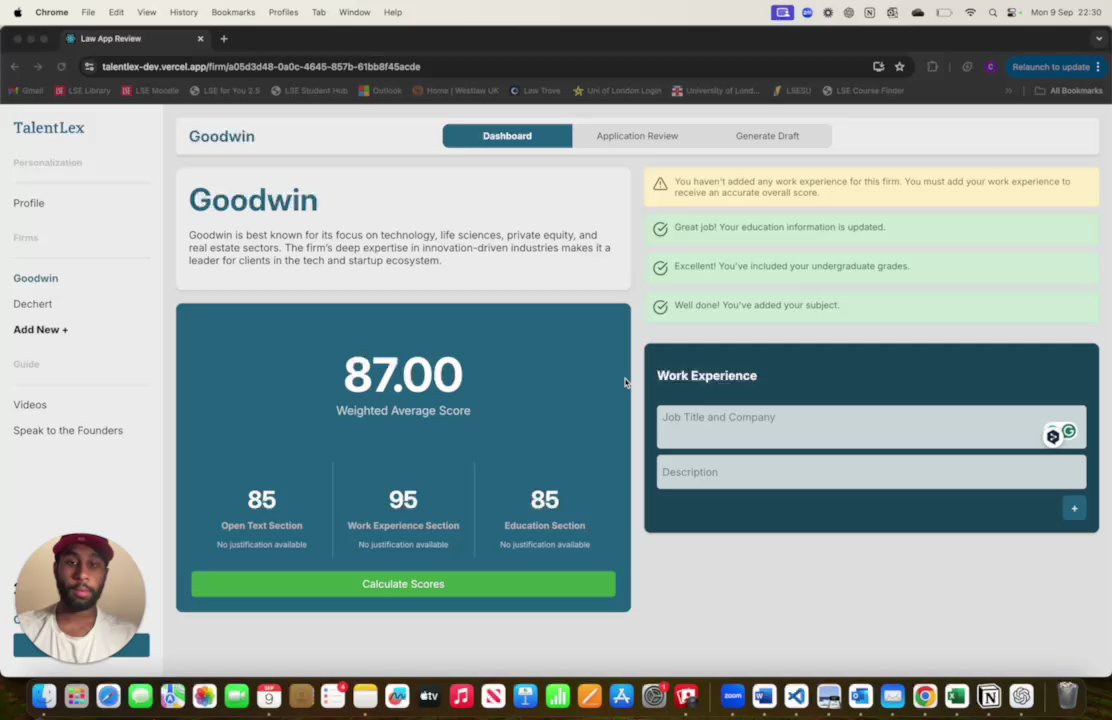
Task: Click the Calculate Scores button
Action: [x=403, y=585]
